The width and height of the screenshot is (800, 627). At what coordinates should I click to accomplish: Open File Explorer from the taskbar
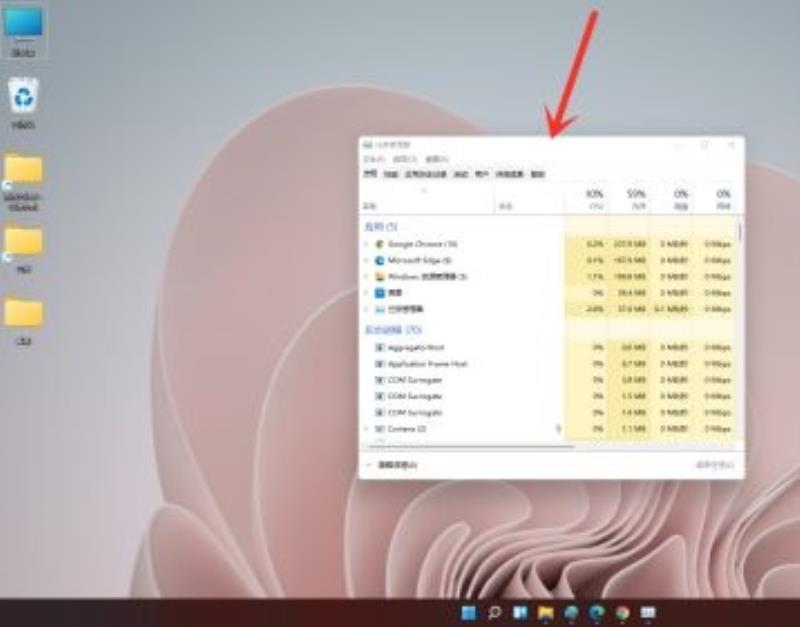point(545,612)
